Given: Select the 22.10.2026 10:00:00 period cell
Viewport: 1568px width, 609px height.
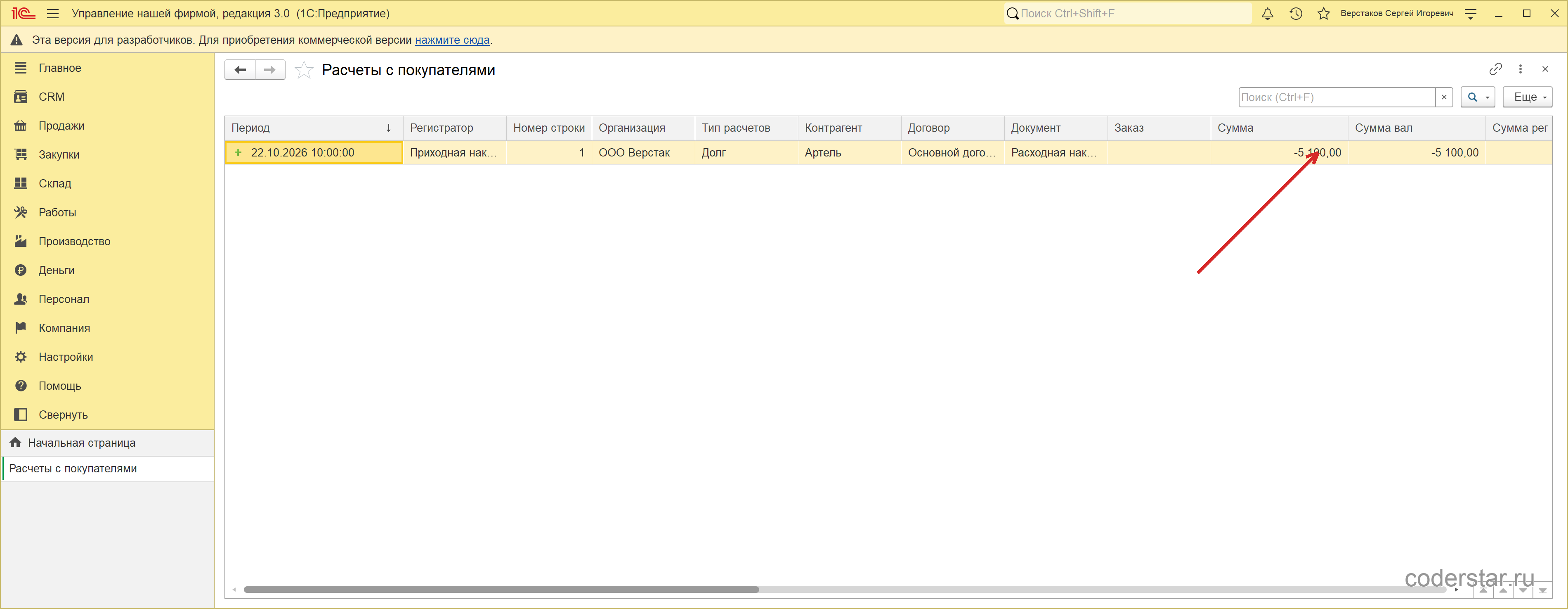Looking at the screenshot, I should pos(314,153).
